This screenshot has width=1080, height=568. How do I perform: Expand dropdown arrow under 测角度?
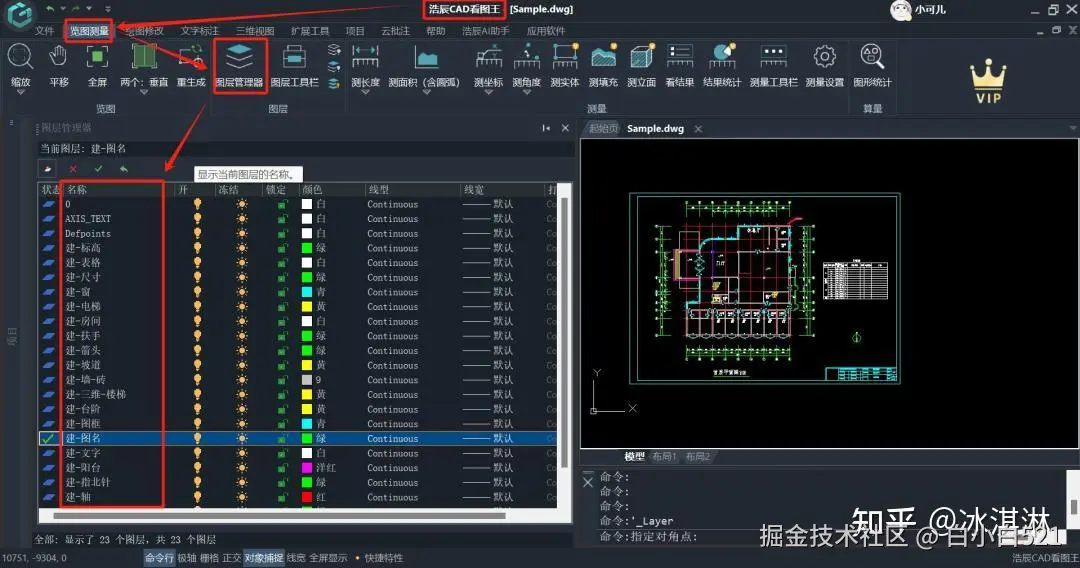(526, 92)
